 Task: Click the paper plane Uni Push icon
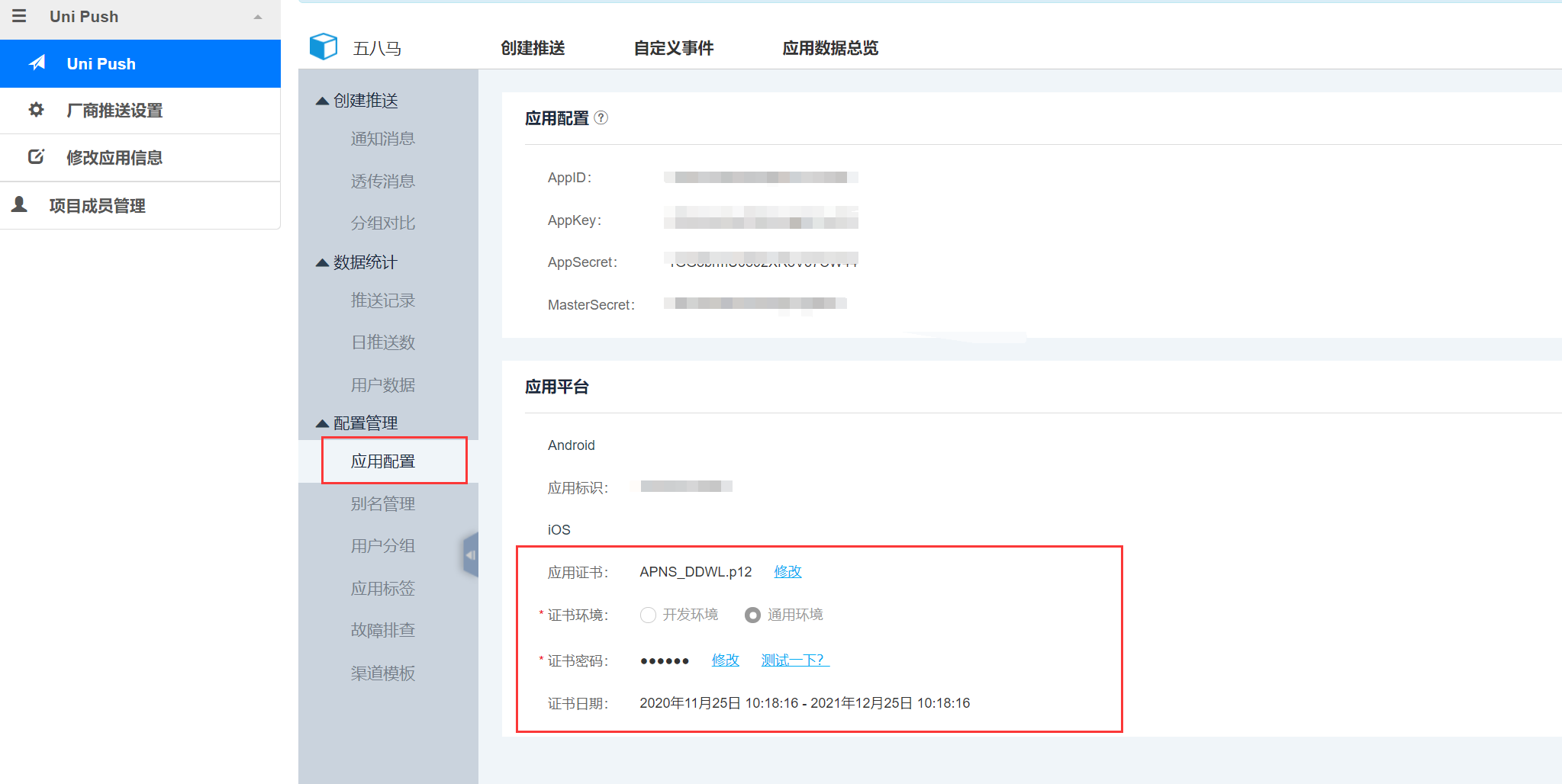click(37, 63)
